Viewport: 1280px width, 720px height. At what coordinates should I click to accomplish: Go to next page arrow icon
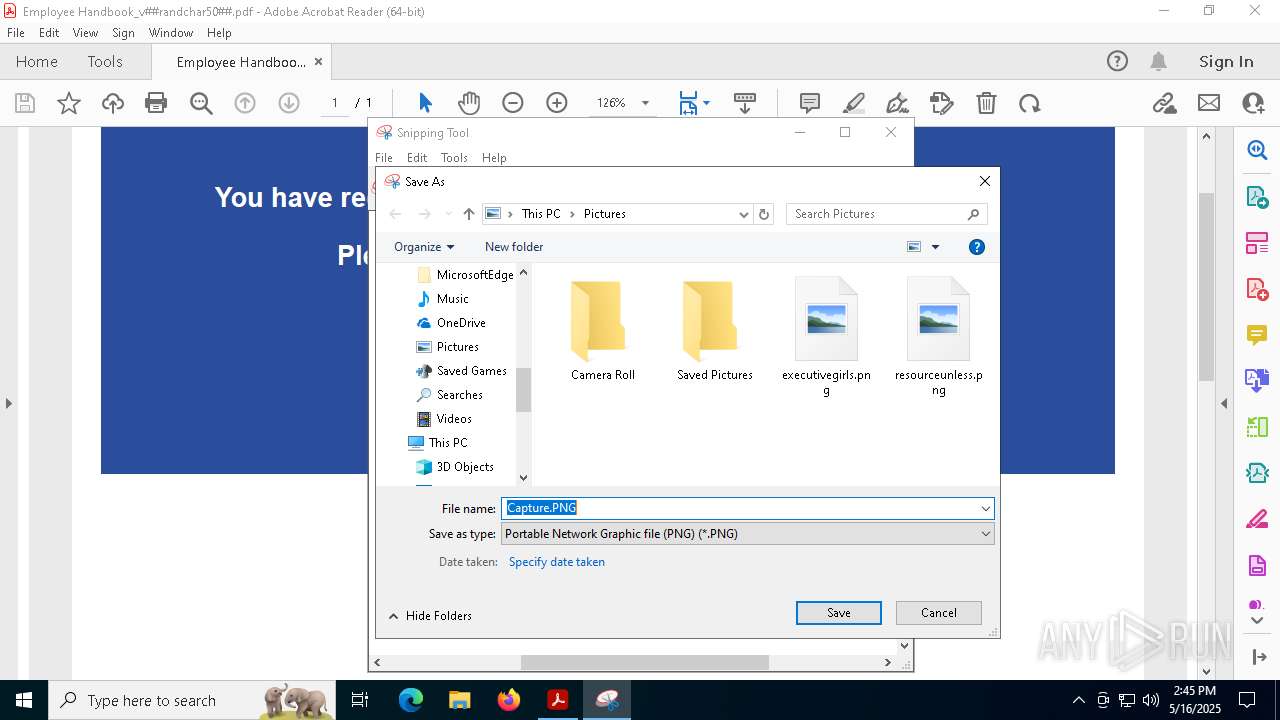click(x=289, y=103)
